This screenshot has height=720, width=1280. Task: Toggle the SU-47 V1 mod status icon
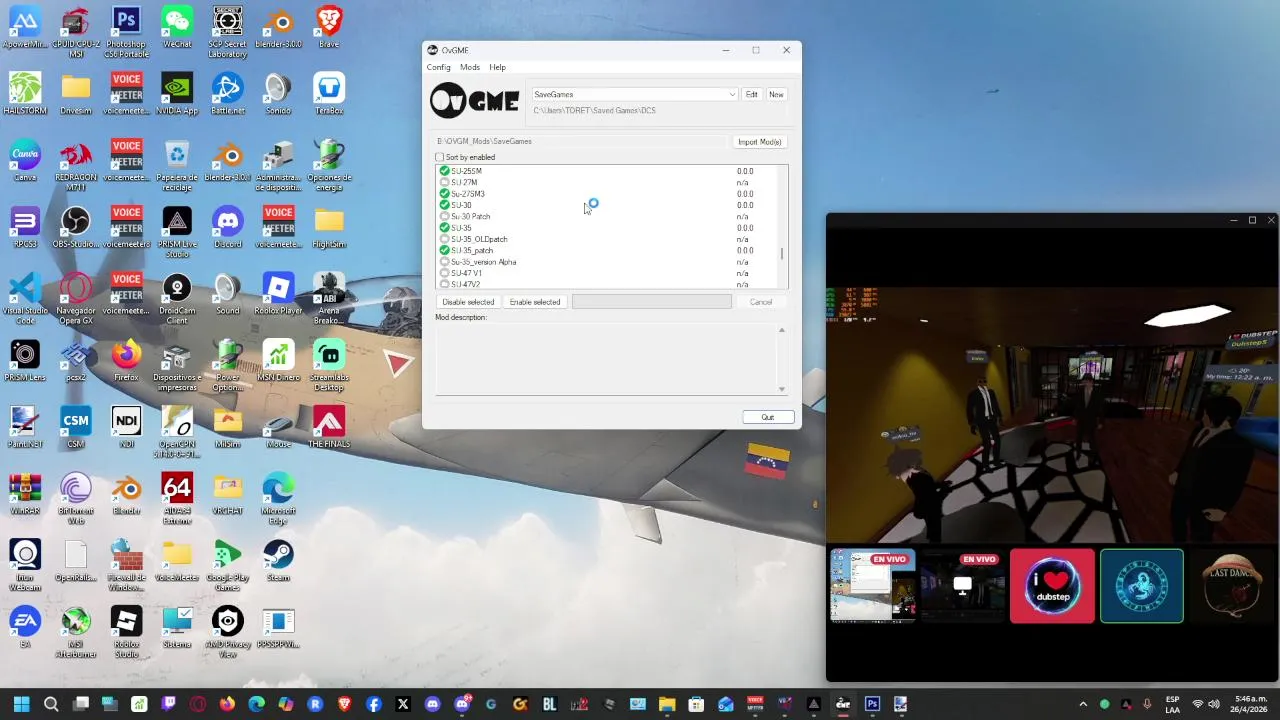click(445, 273)
